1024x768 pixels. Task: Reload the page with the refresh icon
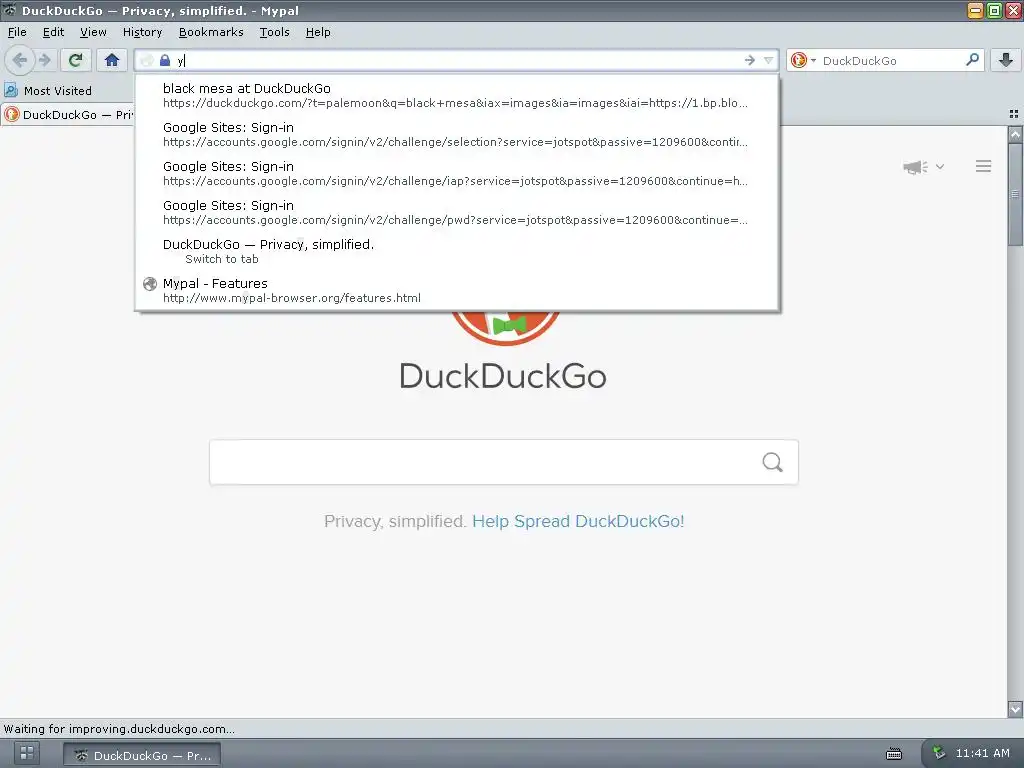click(x=75, y=60)
